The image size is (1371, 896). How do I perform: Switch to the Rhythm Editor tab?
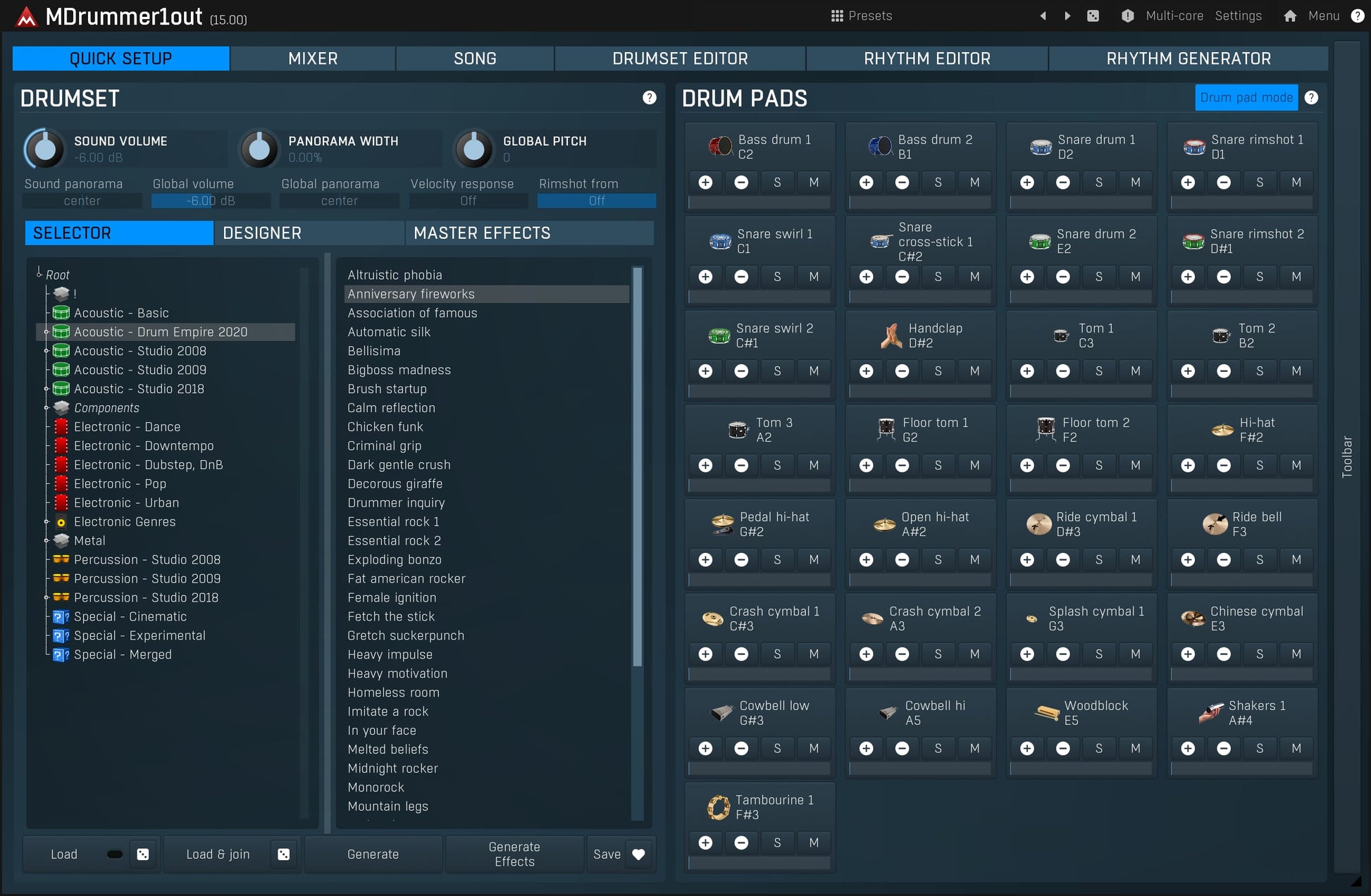tap(926, 58)
